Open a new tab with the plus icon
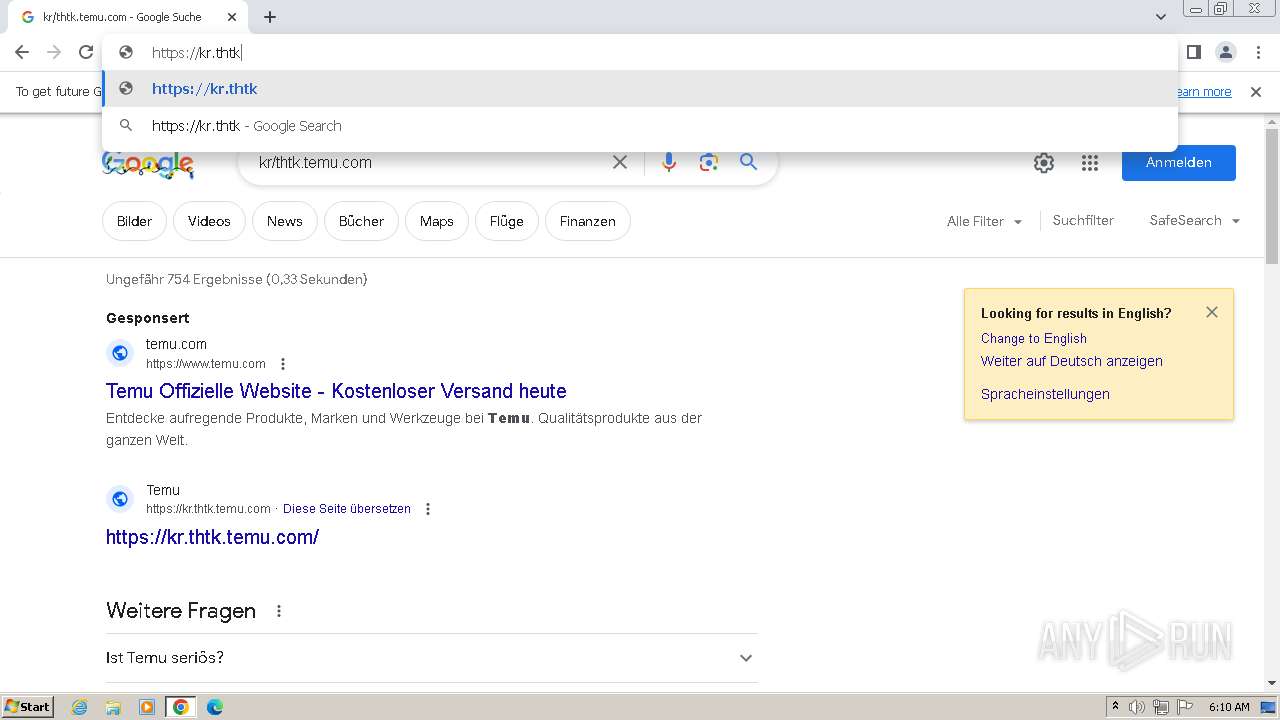Screen dimensions: 1280x720 [270, 17]
